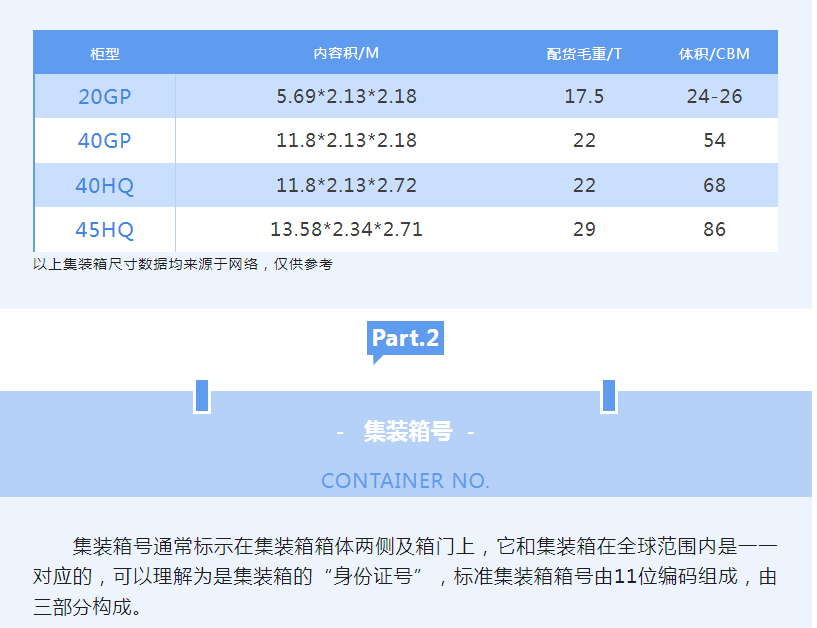
Task: Click the 5.69*2.13*2.18 dimensions cell
Action: tap(346, 97)
